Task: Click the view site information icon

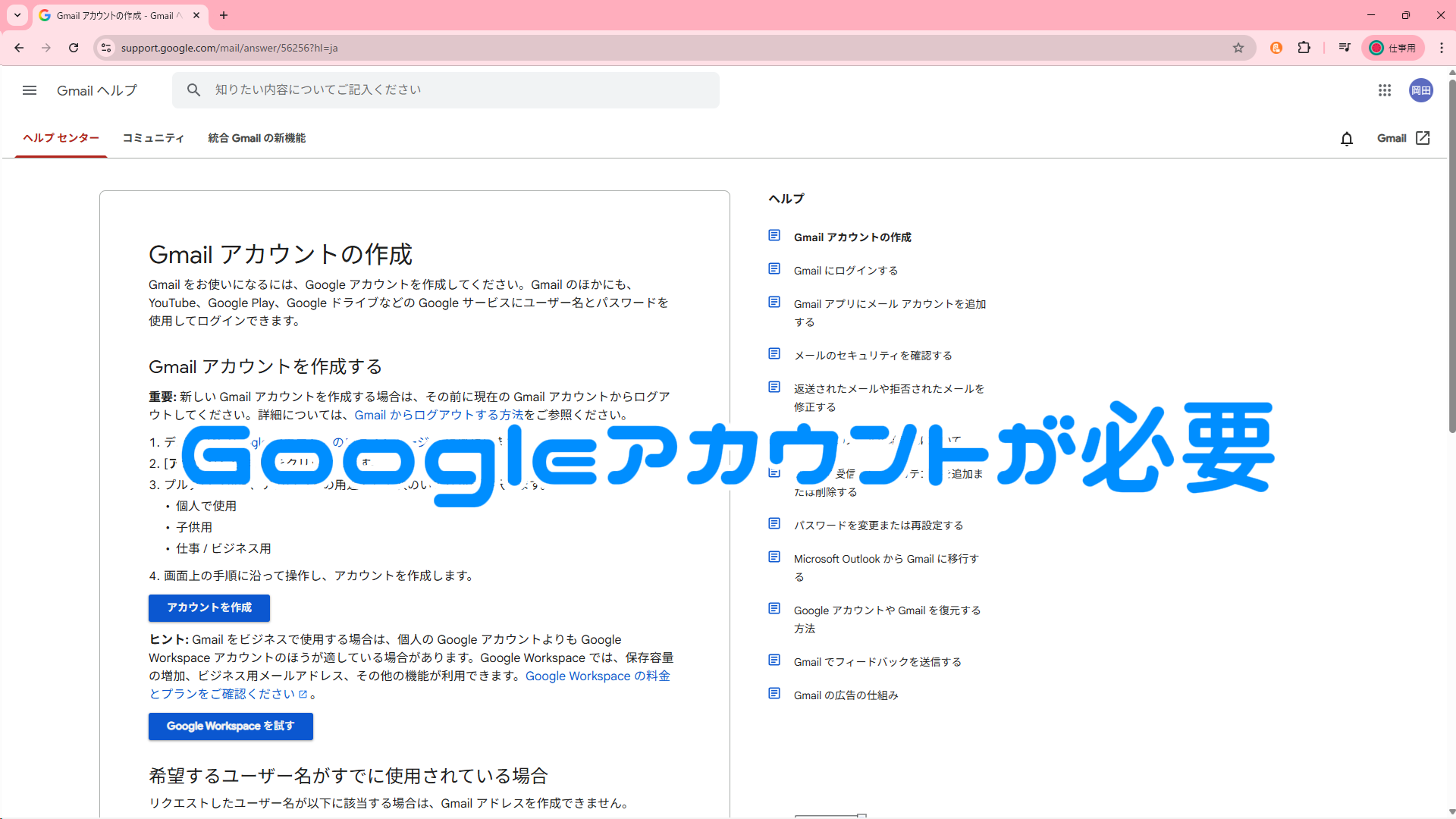Action: (x=106, y=48)
